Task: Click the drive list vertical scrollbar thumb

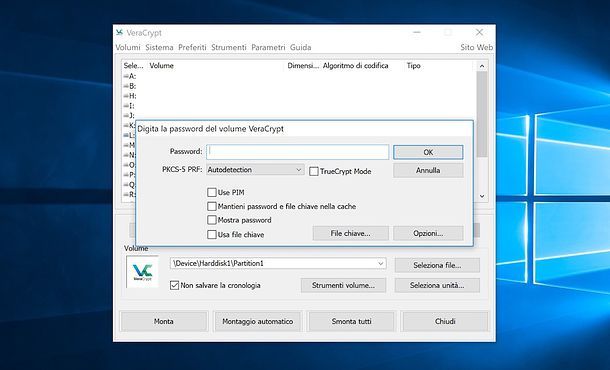Action: (482, 114)
